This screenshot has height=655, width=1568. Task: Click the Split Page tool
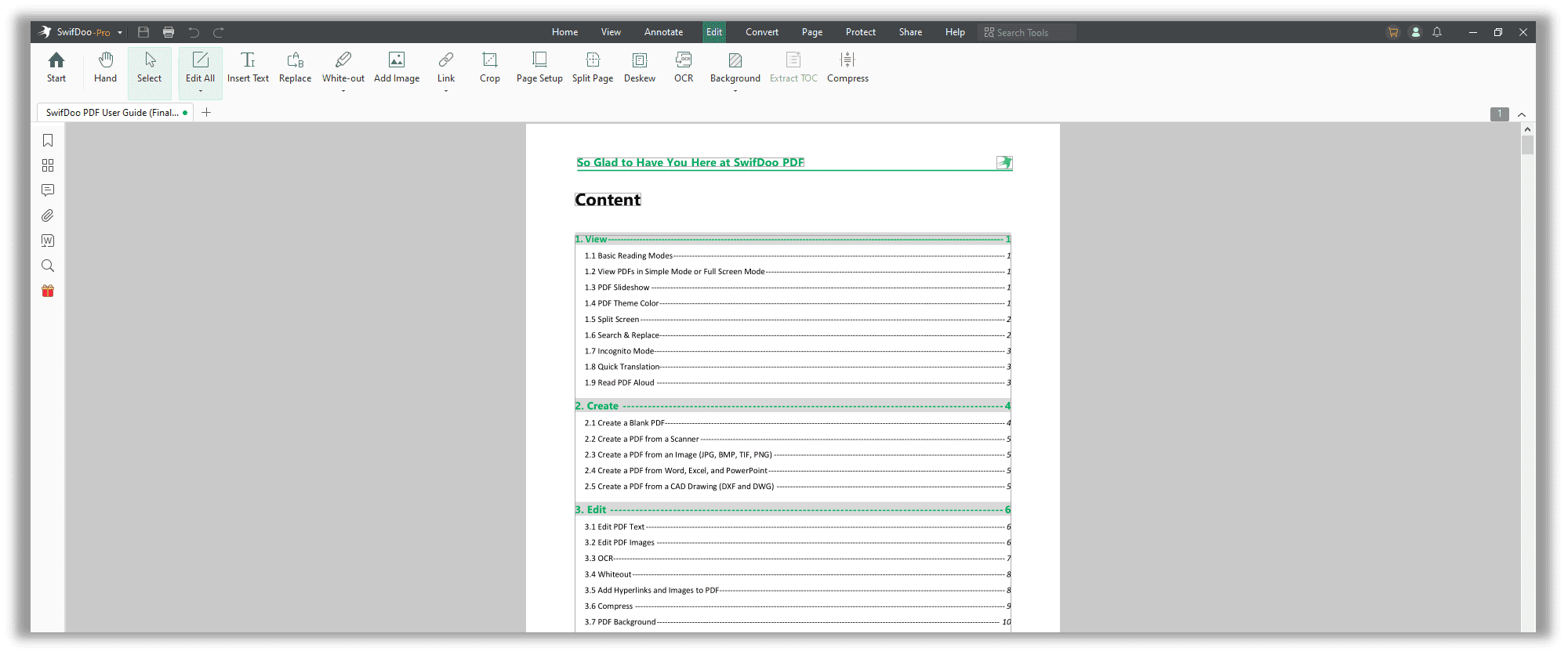(593, 67)
